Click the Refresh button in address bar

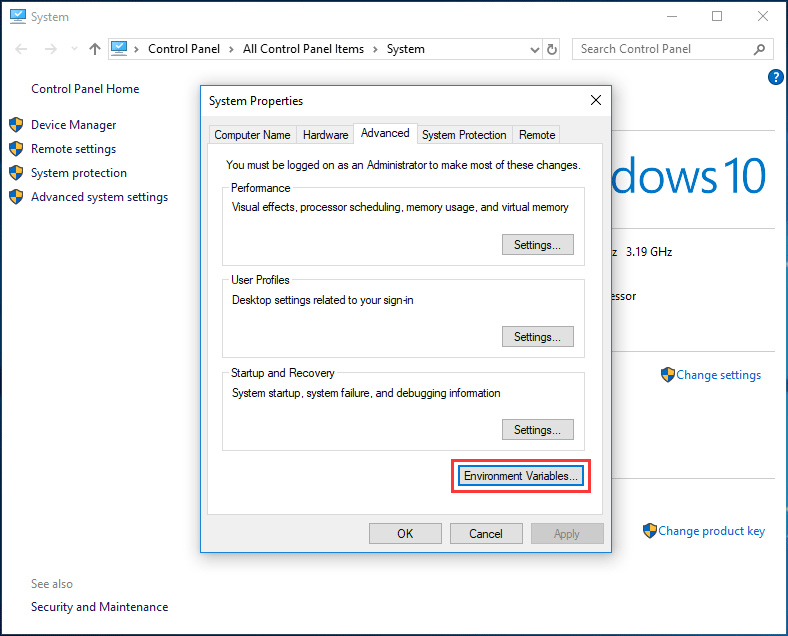[x=551, y=49]
